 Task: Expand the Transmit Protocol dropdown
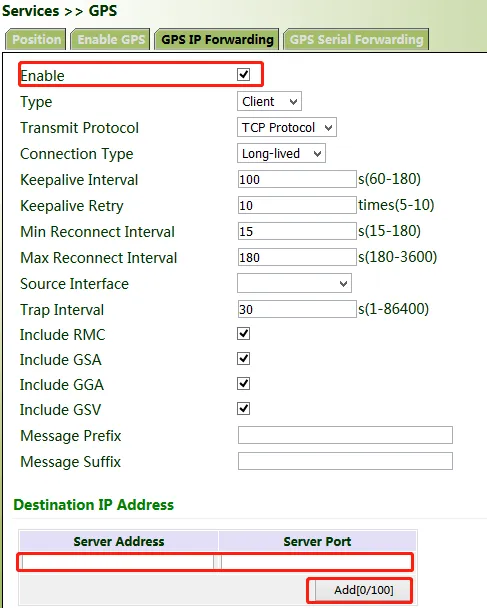287,128
